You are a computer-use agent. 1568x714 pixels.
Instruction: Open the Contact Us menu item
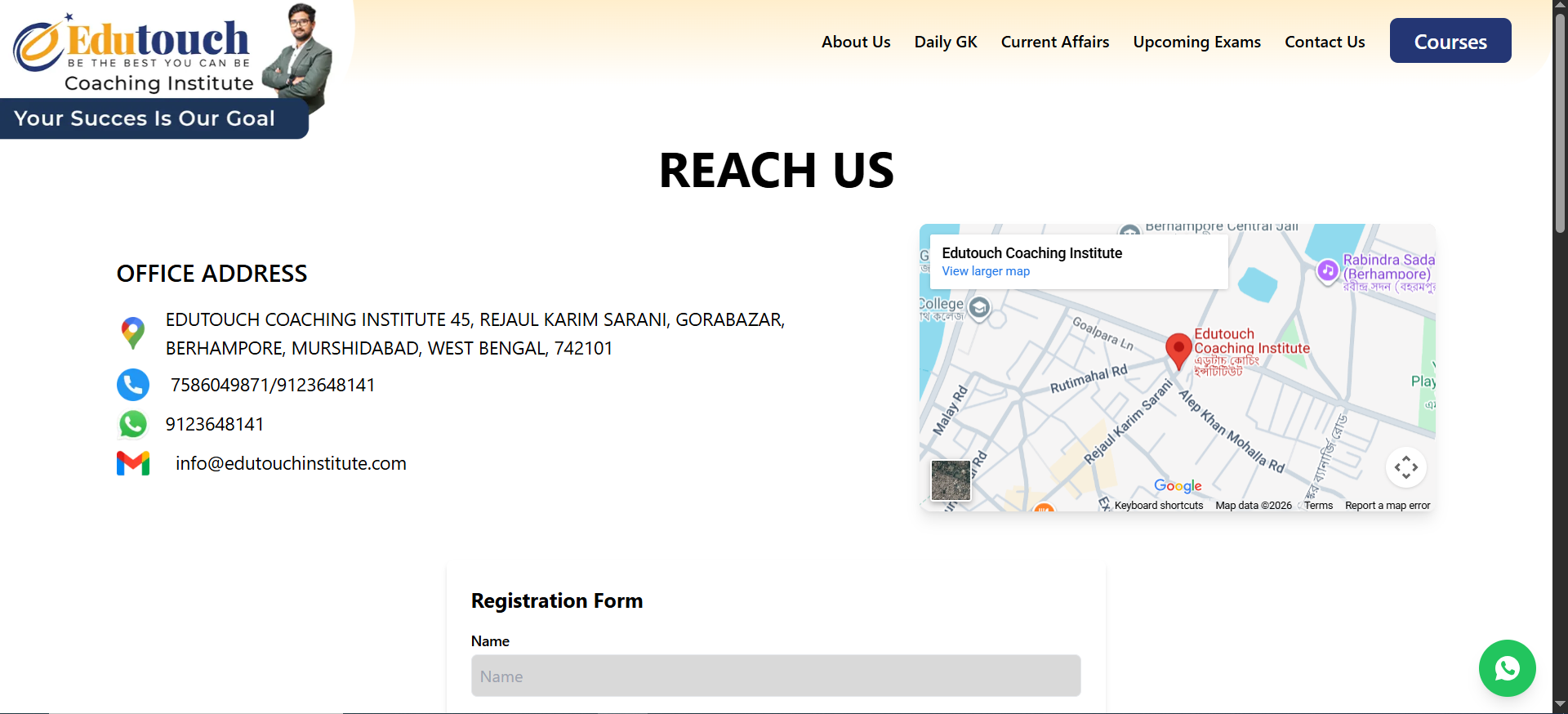point(1325,42)
